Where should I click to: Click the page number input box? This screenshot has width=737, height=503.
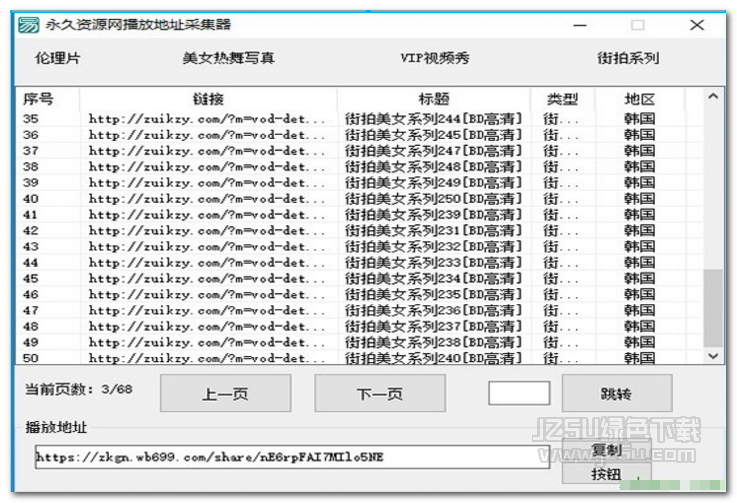coord(518,393)
